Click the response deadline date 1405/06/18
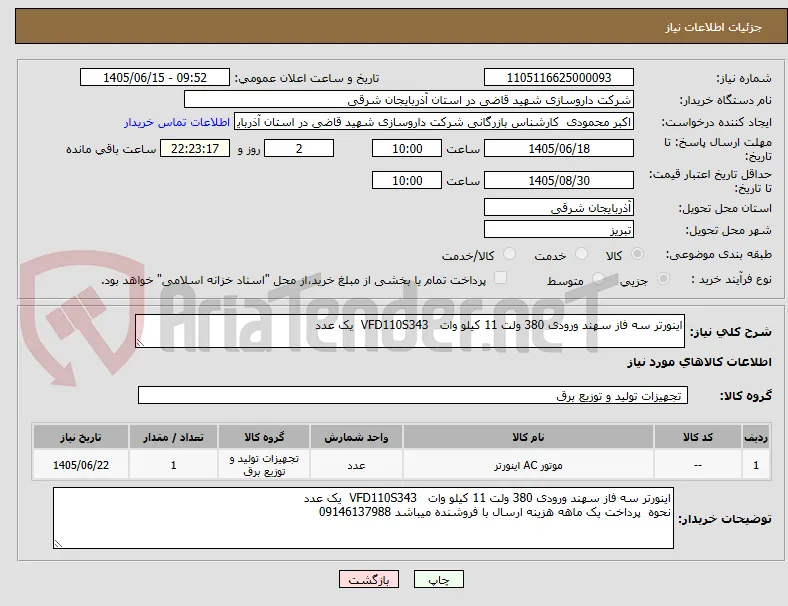The height and width of the screenshot is (606, 788). click(x=559, y=149)
